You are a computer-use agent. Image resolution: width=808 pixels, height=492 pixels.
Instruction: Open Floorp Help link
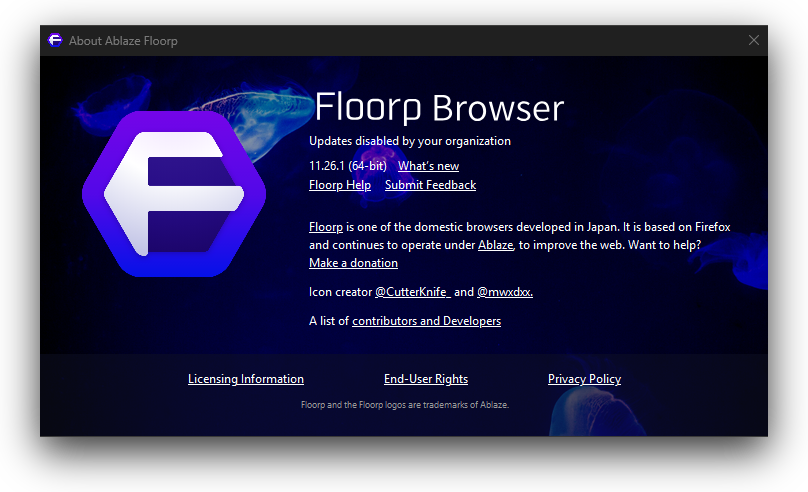pyautogui.click(x=340, y=185)
